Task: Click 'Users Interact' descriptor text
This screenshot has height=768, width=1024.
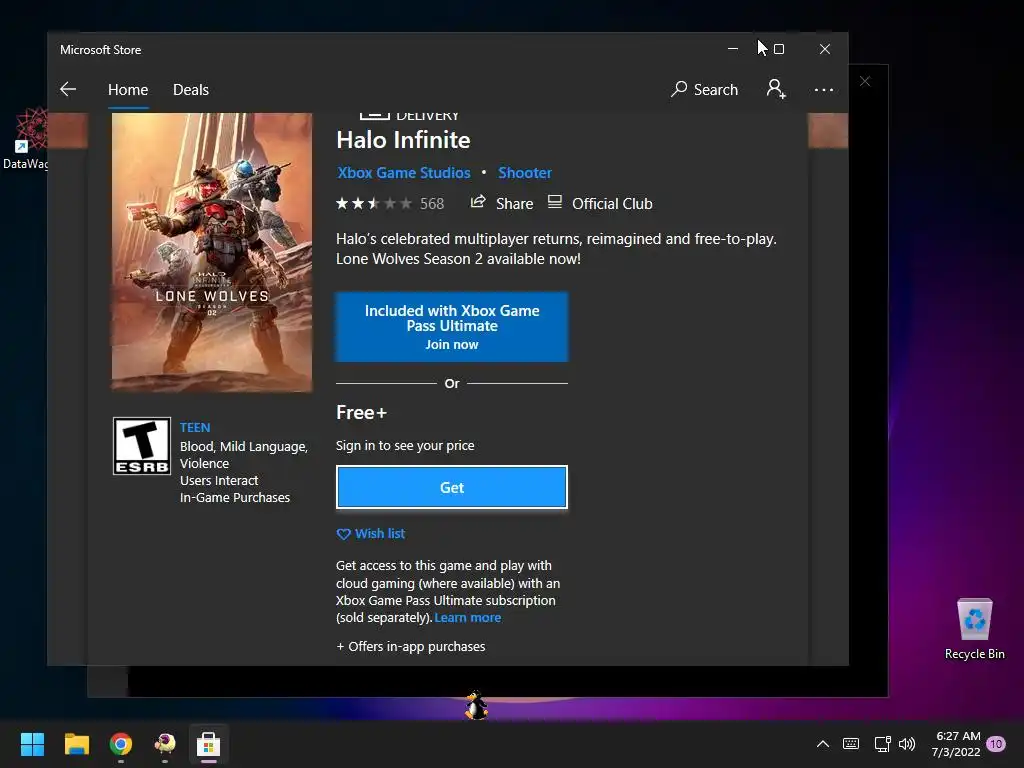Action: (219, 481)
